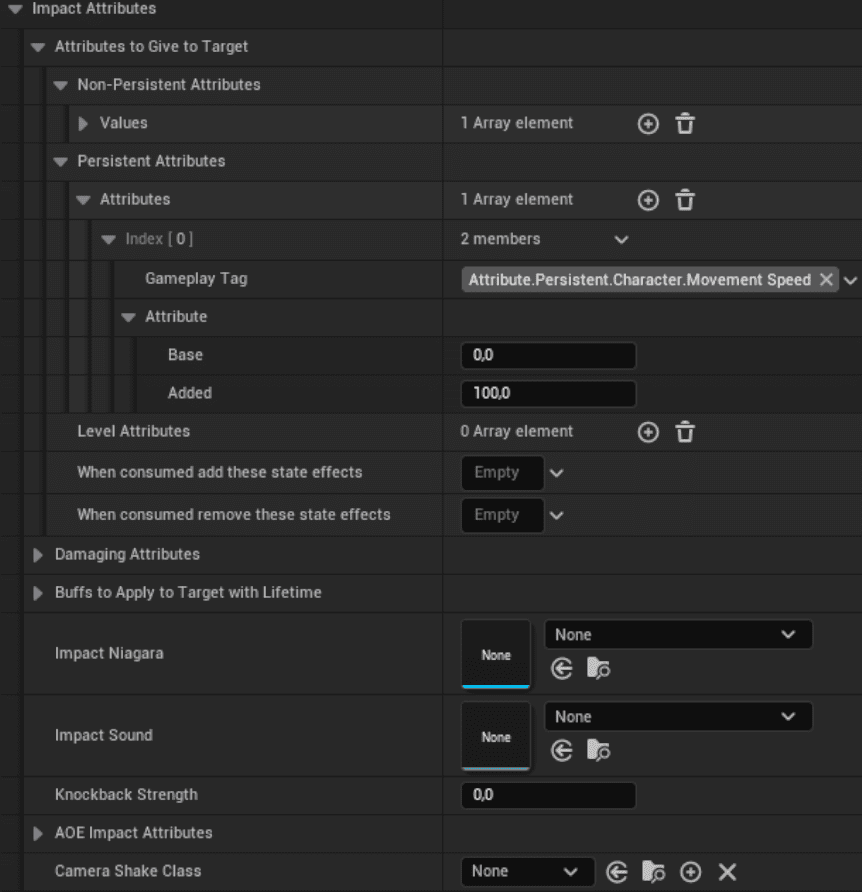Screen dimensions: 862x892
Task: Select 'When consumed add these state effects' label
Action: (220, 472)
